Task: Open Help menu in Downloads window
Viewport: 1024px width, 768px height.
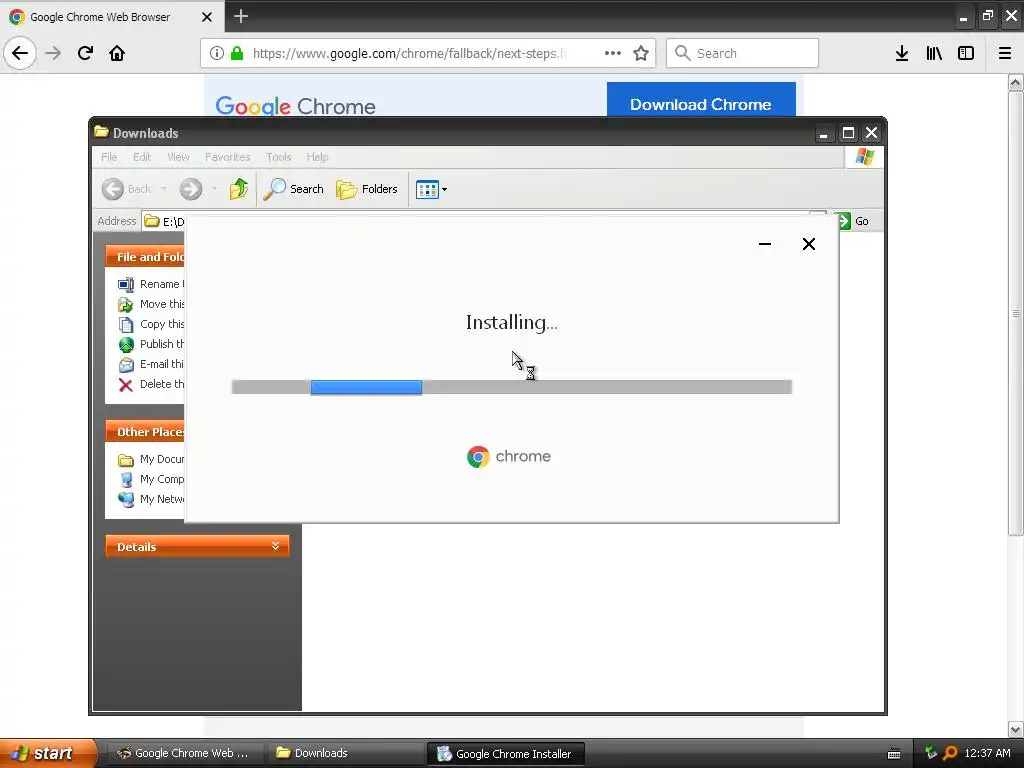Action: point(317,157)
